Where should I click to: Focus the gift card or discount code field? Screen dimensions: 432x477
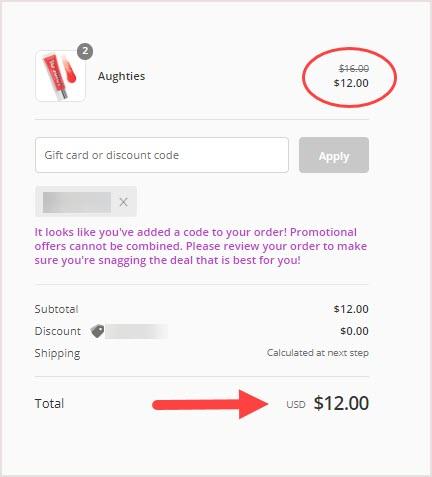[162, 155]
